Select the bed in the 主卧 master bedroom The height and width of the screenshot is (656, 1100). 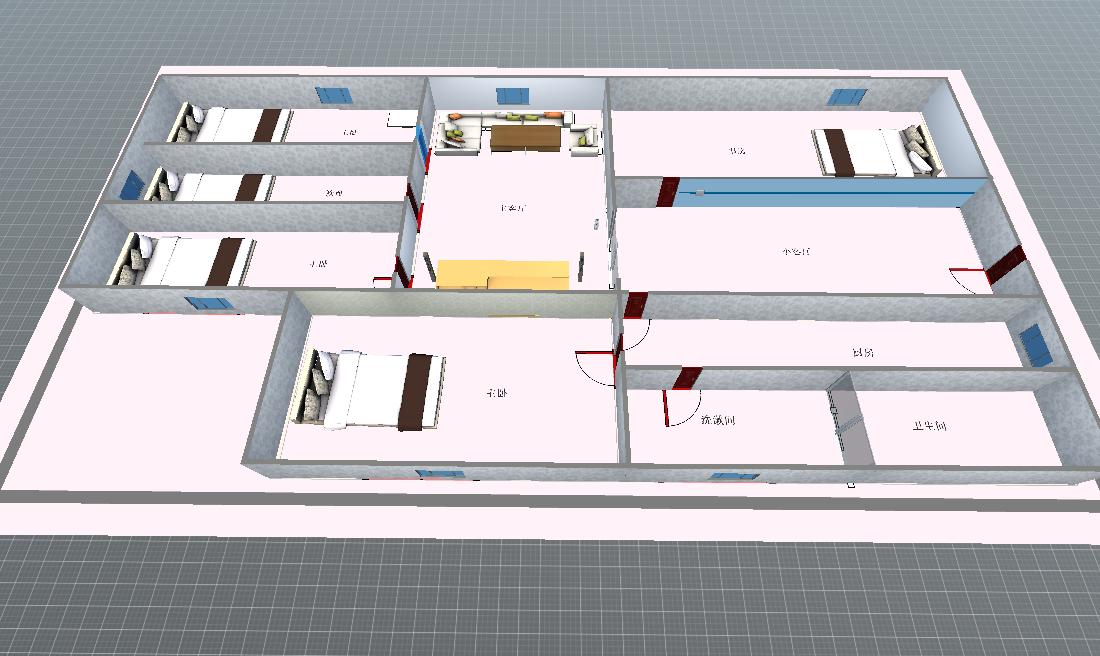tap(372, 390)
